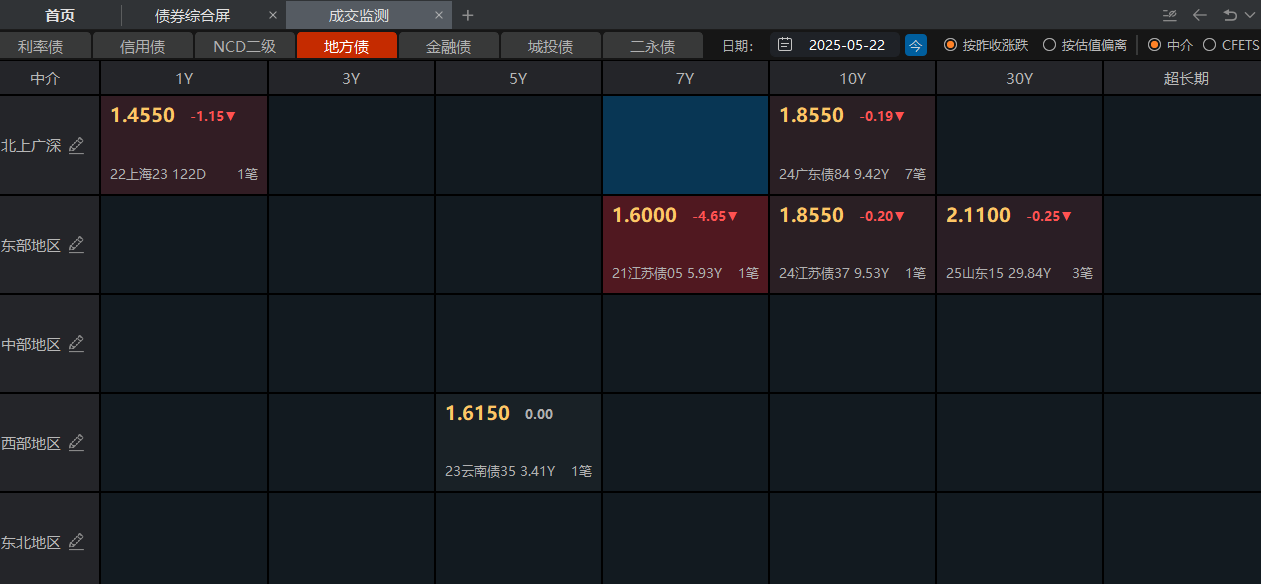Click the edit pencil beside 中部地区
Viewport: 1261px width, 584px height.
pyautogui.click(x=76, y=343)
